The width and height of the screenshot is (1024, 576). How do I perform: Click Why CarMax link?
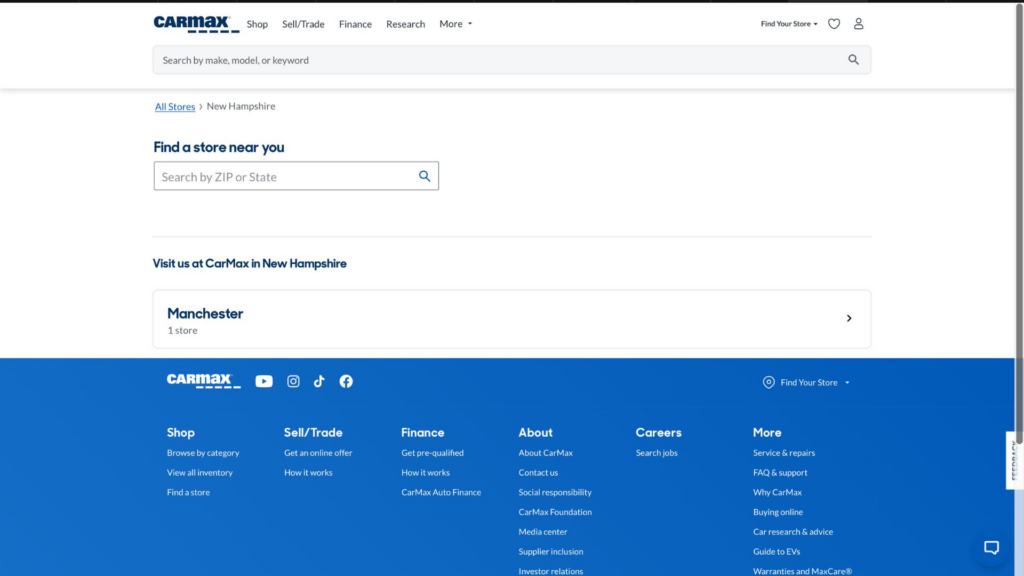click(x=777, y=492)
